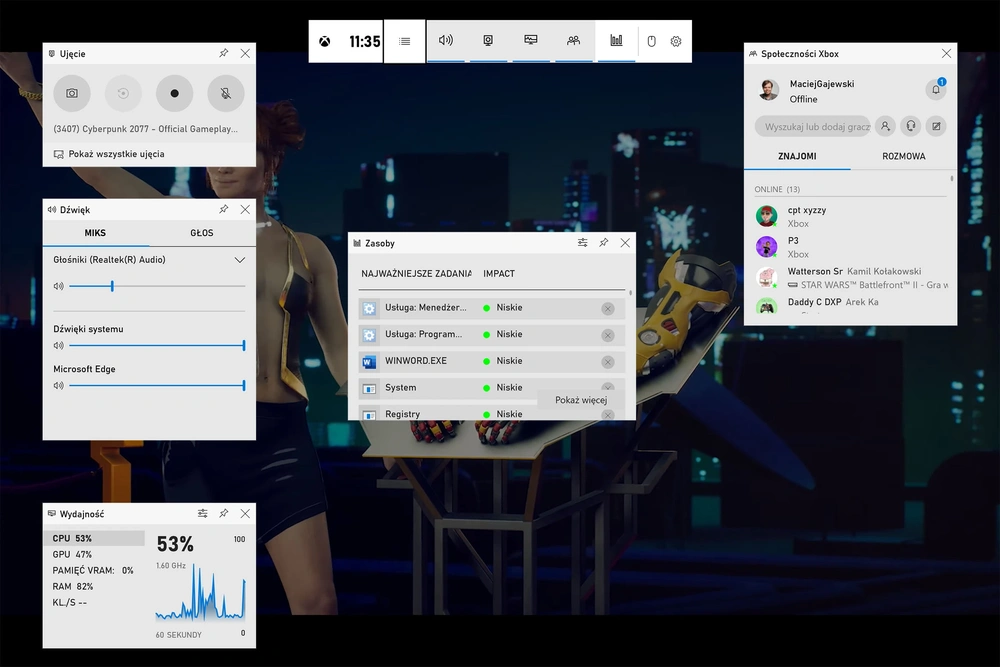Viewport: 1000px width, 667px height.
Task: Toggle the Audio widget in Game Bar
Action: [446, 41]
